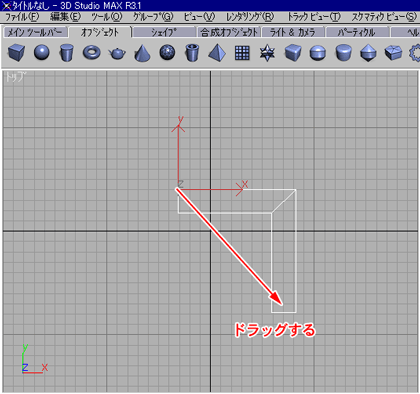Open the グループ(G) menu
This screenshot has width=420, height=394.
153,16
